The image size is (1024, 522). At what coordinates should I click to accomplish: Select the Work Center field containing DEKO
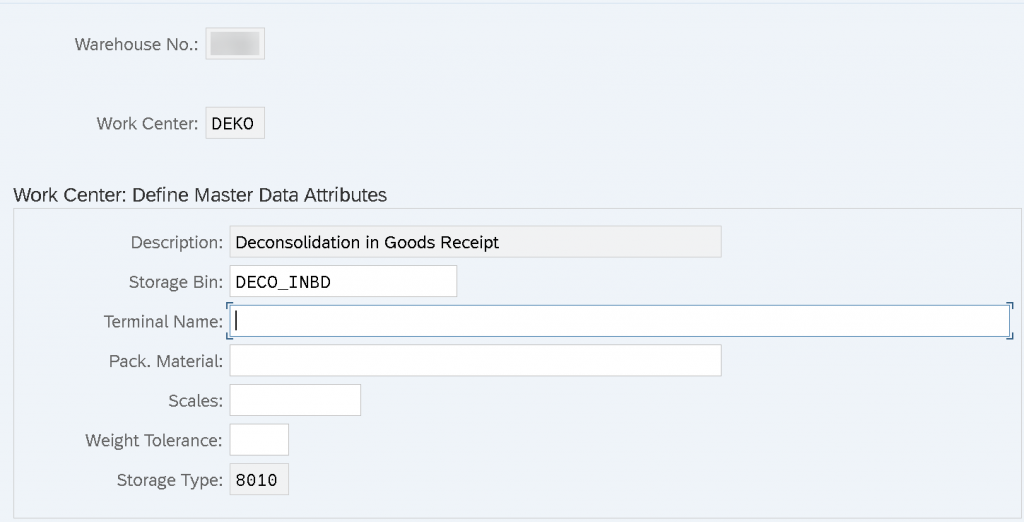pos(235,123)
